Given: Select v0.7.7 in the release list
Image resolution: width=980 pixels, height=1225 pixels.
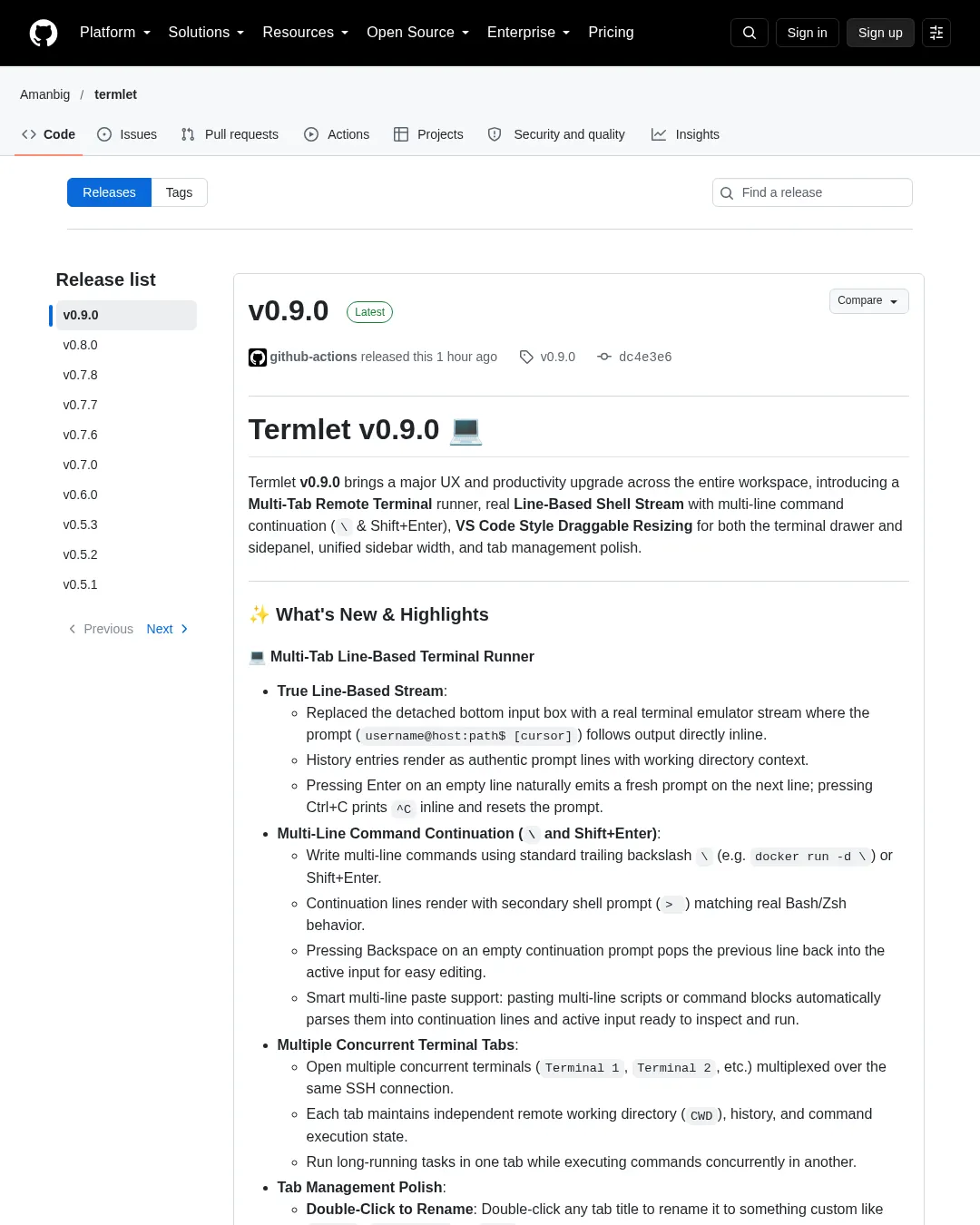Looking at the screenshot, I should (126, 405).
